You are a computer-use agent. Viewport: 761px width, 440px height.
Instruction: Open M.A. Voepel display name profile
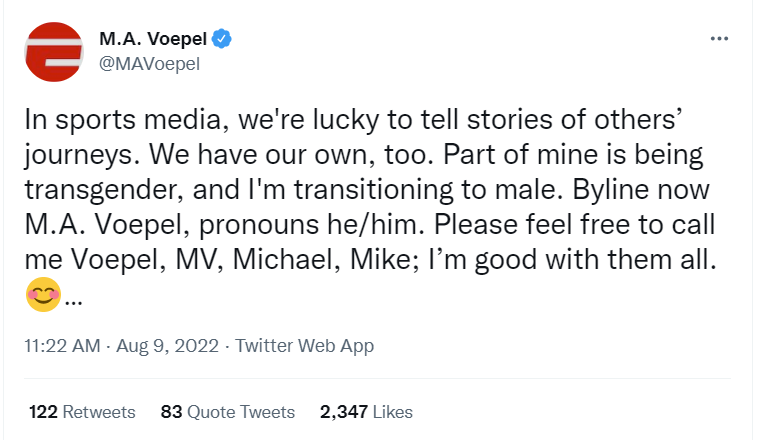(x=153, y=38)
